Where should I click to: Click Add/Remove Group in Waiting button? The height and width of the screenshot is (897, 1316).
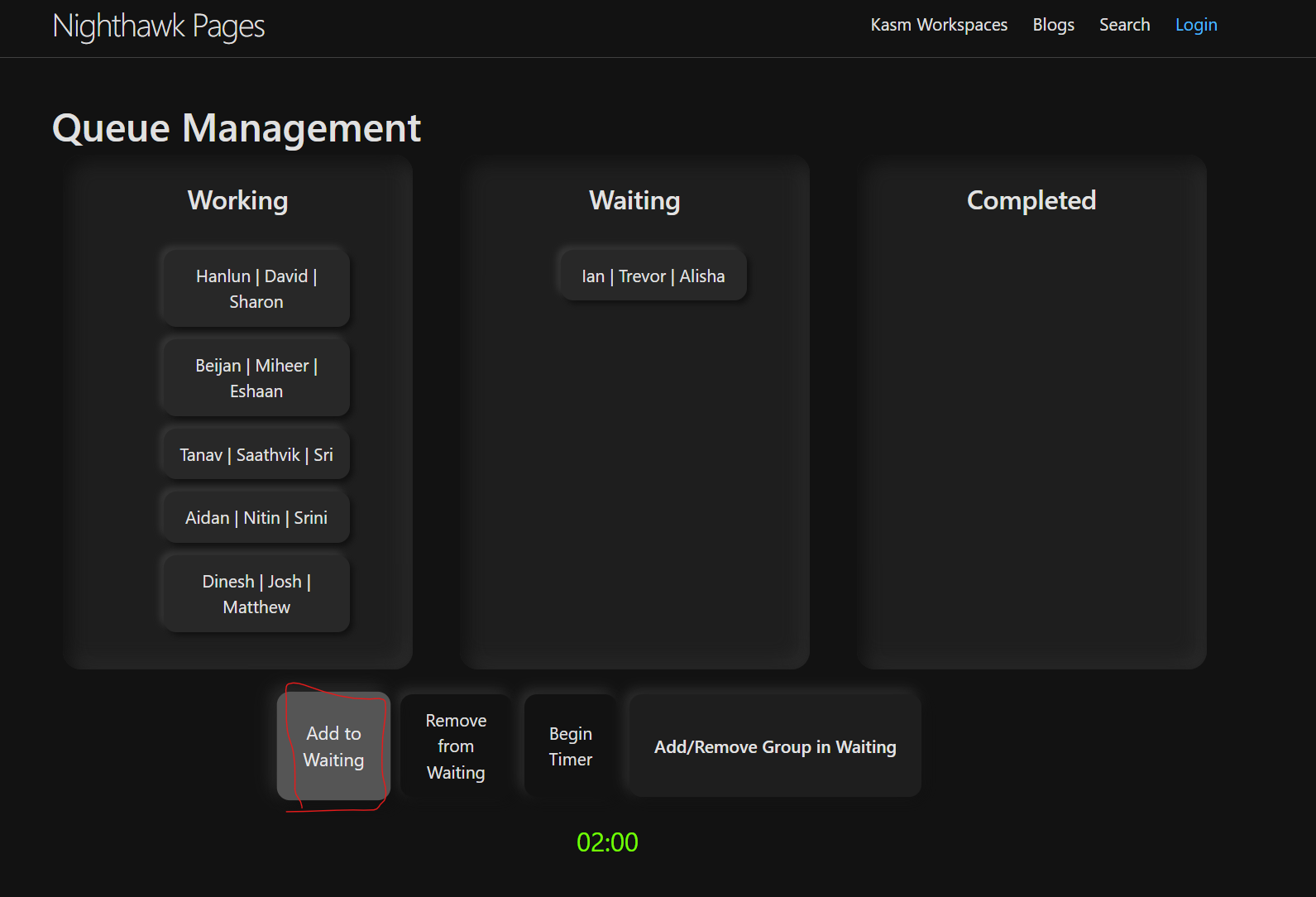pos(775,746)
